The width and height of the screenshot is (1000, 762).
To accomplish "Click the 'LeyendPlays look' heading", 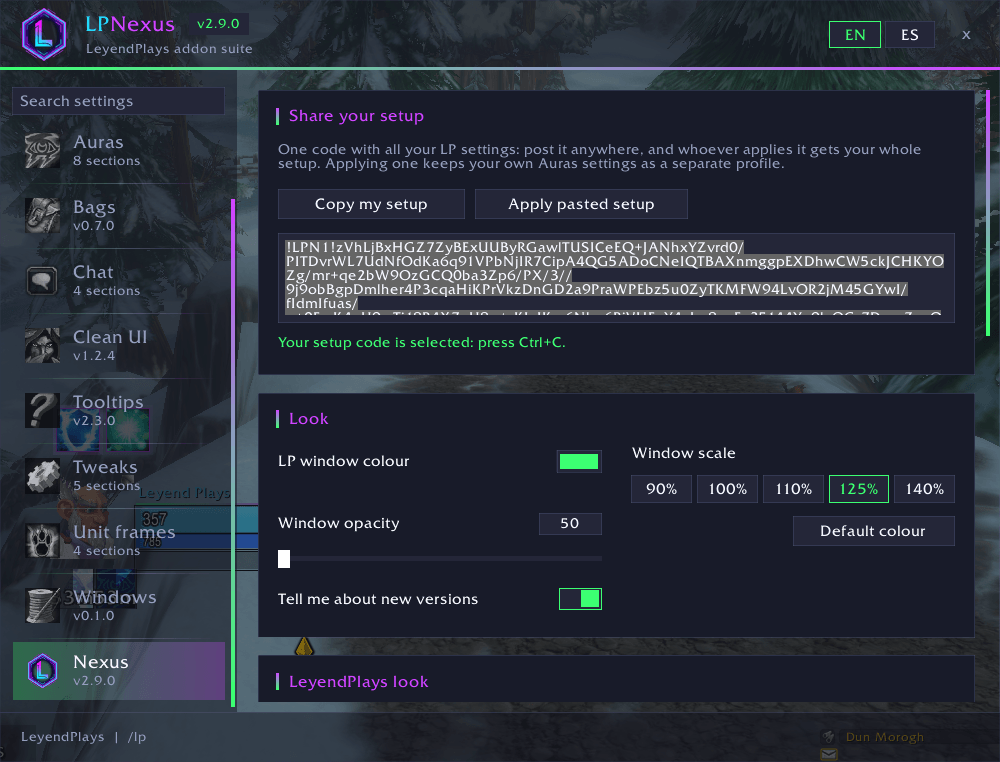I will tap(358, 682).
